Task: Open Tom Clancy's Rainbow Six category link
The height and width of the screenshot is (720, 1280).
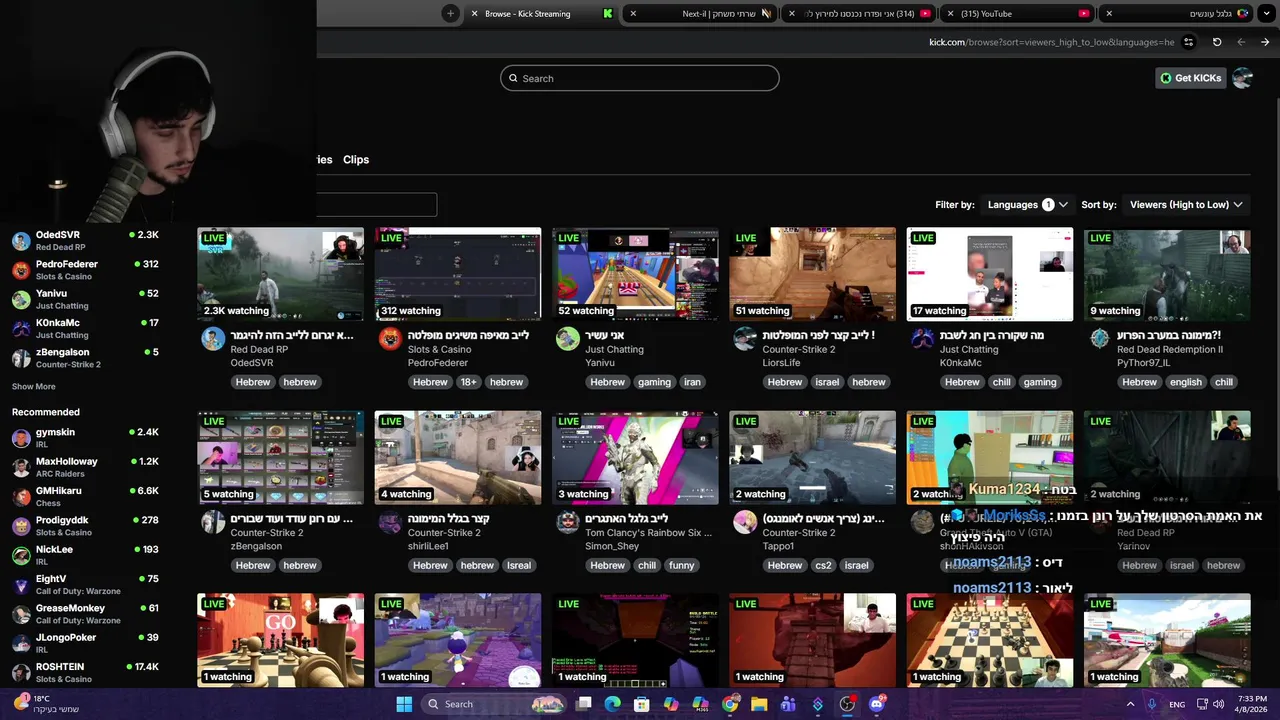Action: [x=649, y=533]
